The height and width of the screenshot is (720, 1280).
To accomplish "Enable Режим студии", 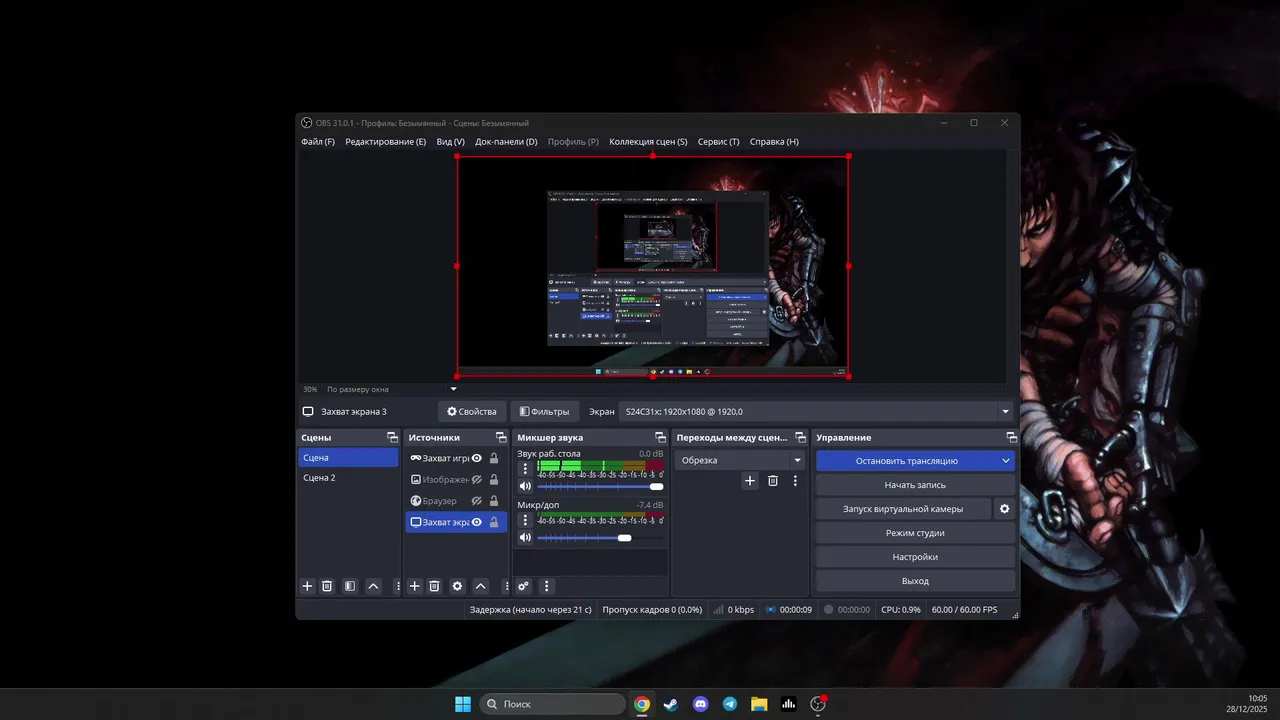I will point(915,533).
